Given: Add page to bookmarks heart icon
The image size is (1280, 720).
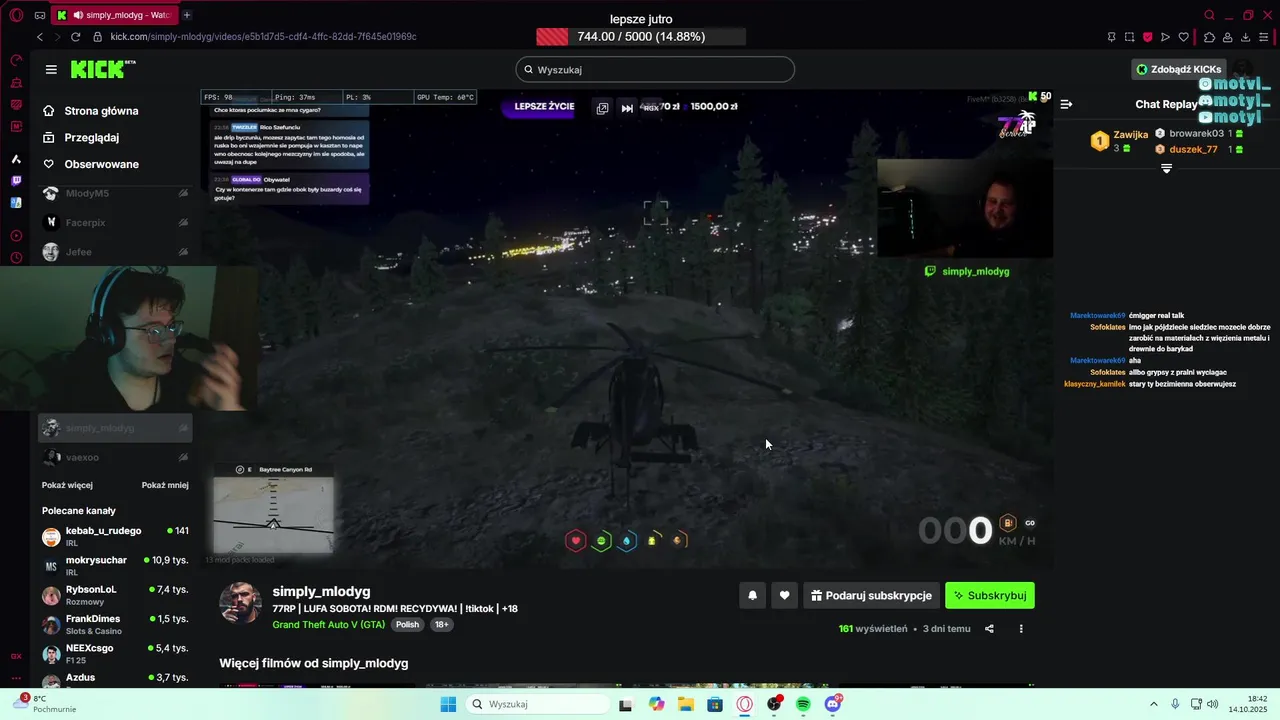Looking at the screenshot, I should pos(1183,37).
